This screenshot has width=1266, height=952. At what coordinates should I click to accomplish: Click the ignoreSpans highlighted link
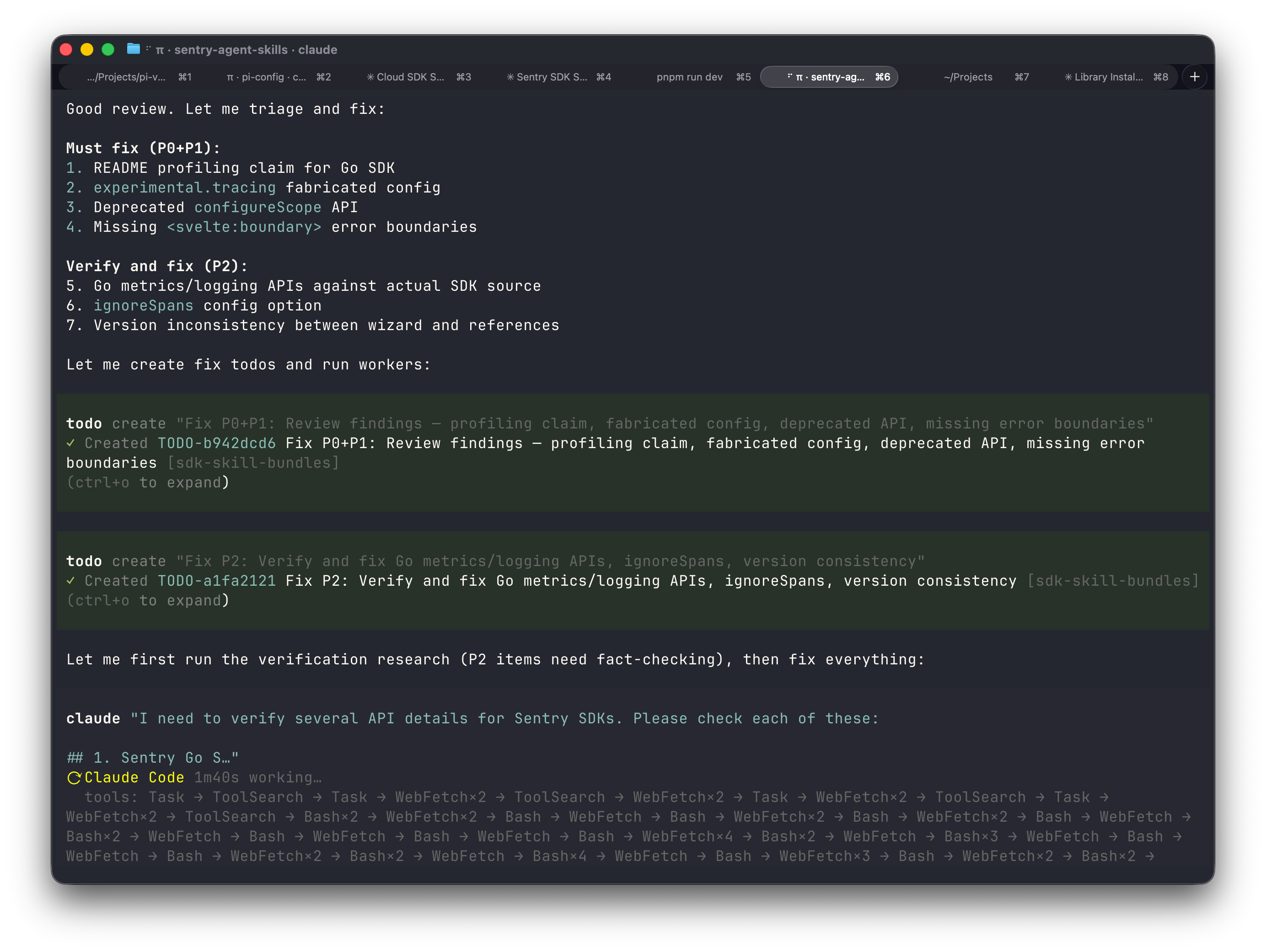pyautogui.click(x=144, y=305)
